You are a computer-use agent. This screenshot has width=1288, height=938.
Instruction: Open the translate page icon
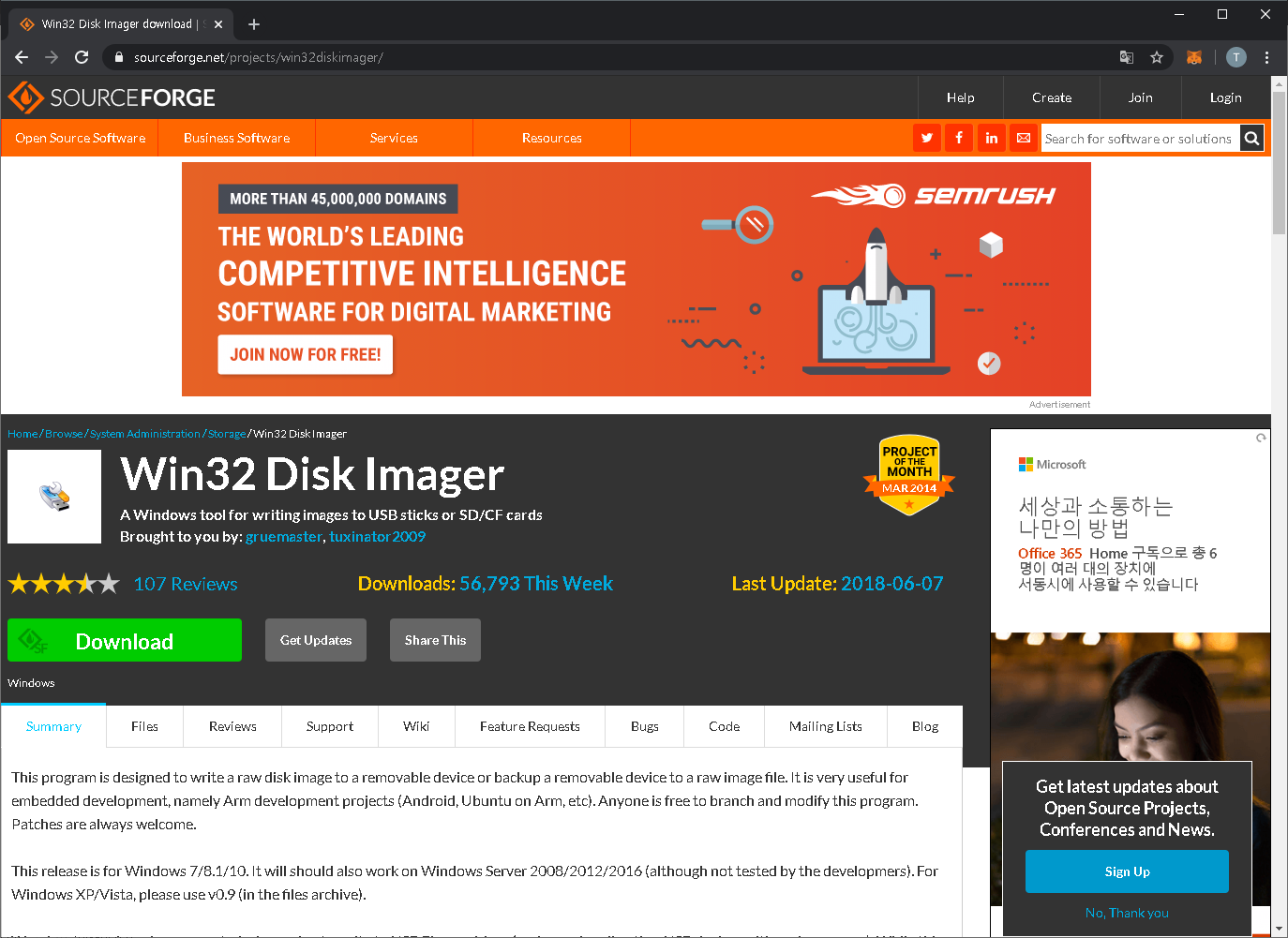click(1127, 57)
